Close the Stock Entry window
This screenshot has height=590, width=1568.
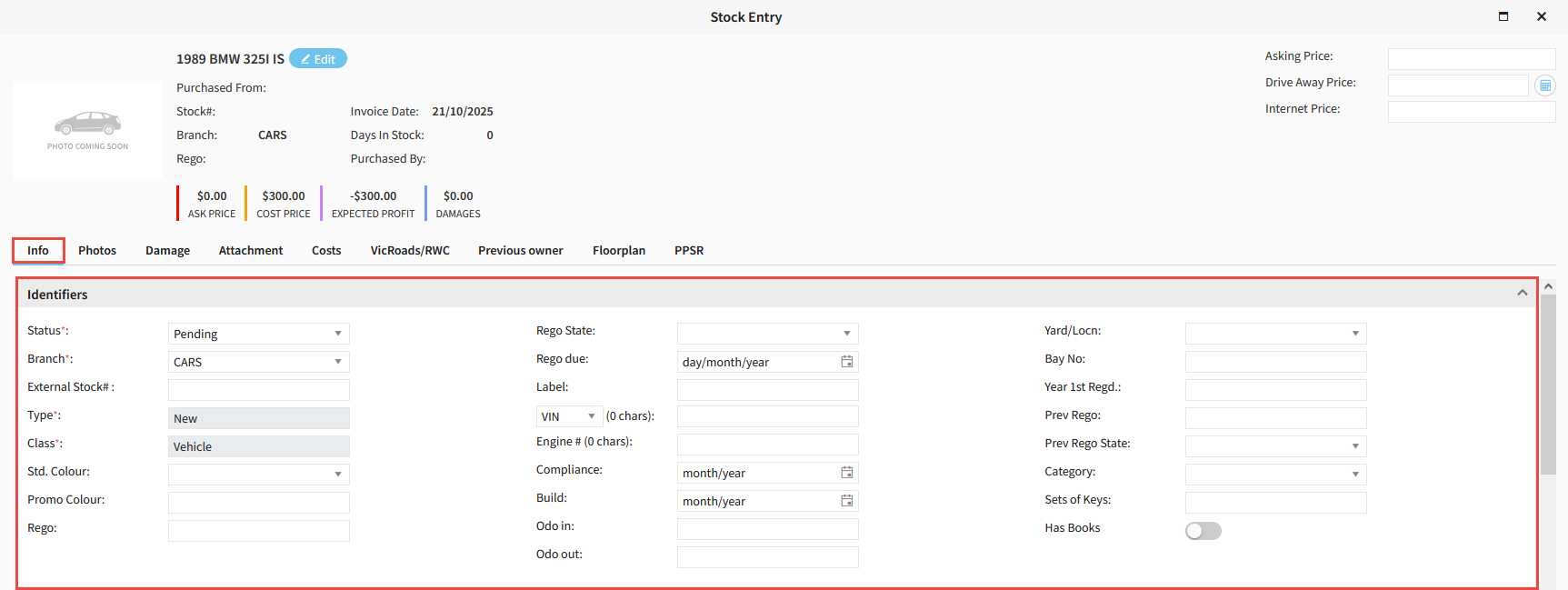click(1542, 16)
